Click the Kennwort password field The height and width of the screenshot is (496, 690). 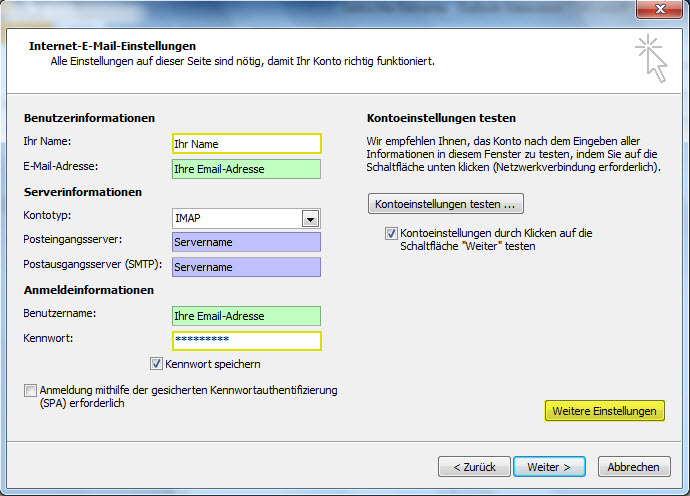(246, 341)
